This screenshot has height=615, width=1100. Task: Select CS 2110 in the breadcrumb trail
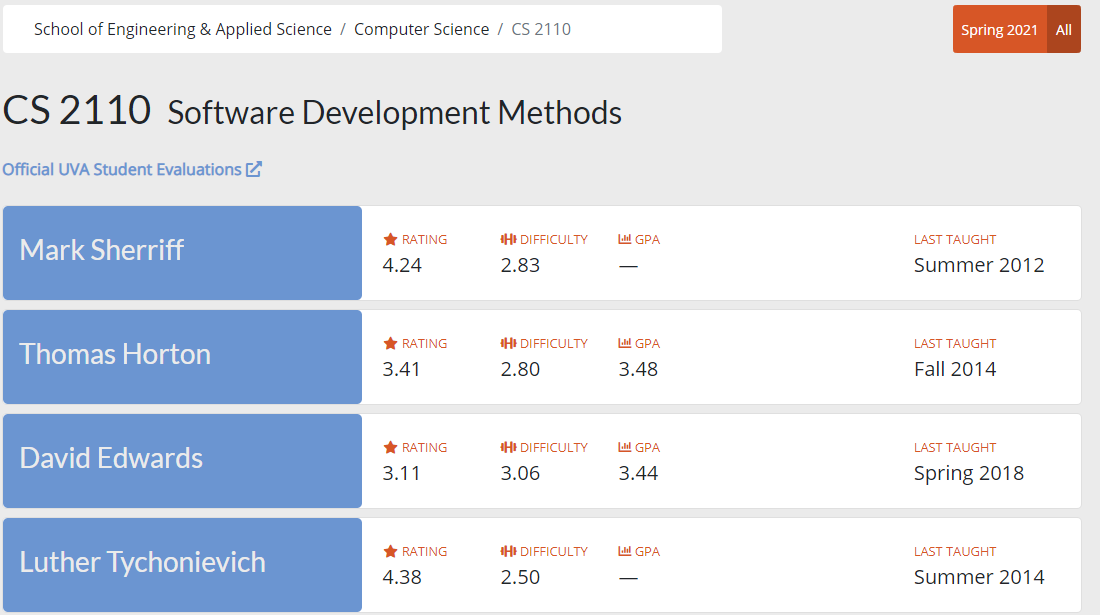(x=540, y=29)
